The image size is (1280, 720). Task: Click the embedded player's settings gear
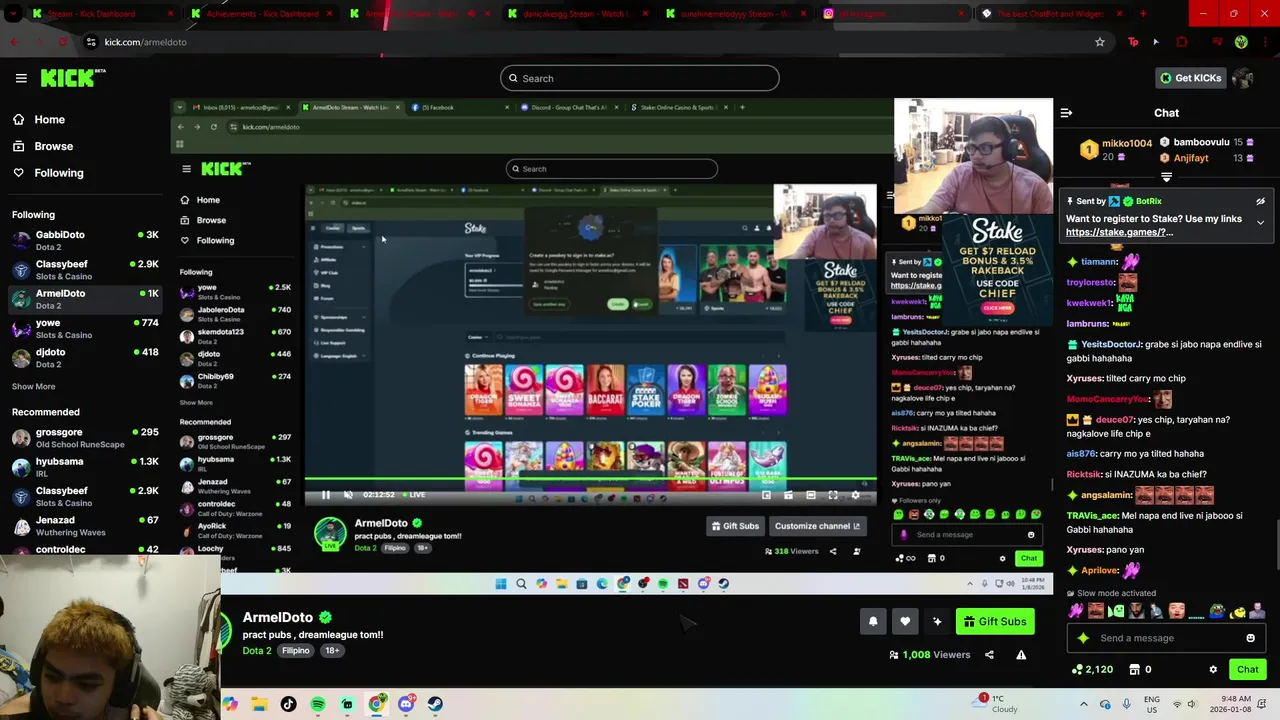click(855, 495)
